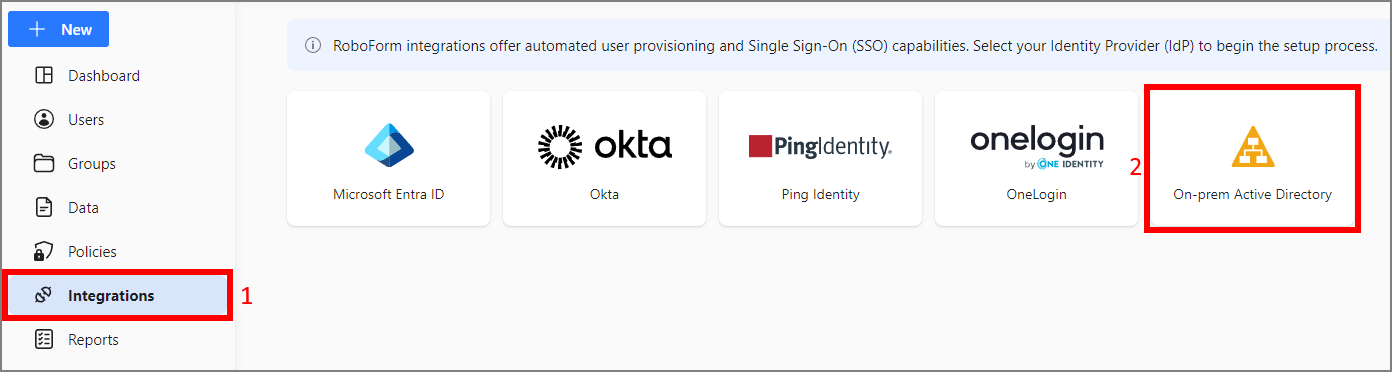
Task: Click the On-prem Active Directory label
Action: [x=1252, y=194]
